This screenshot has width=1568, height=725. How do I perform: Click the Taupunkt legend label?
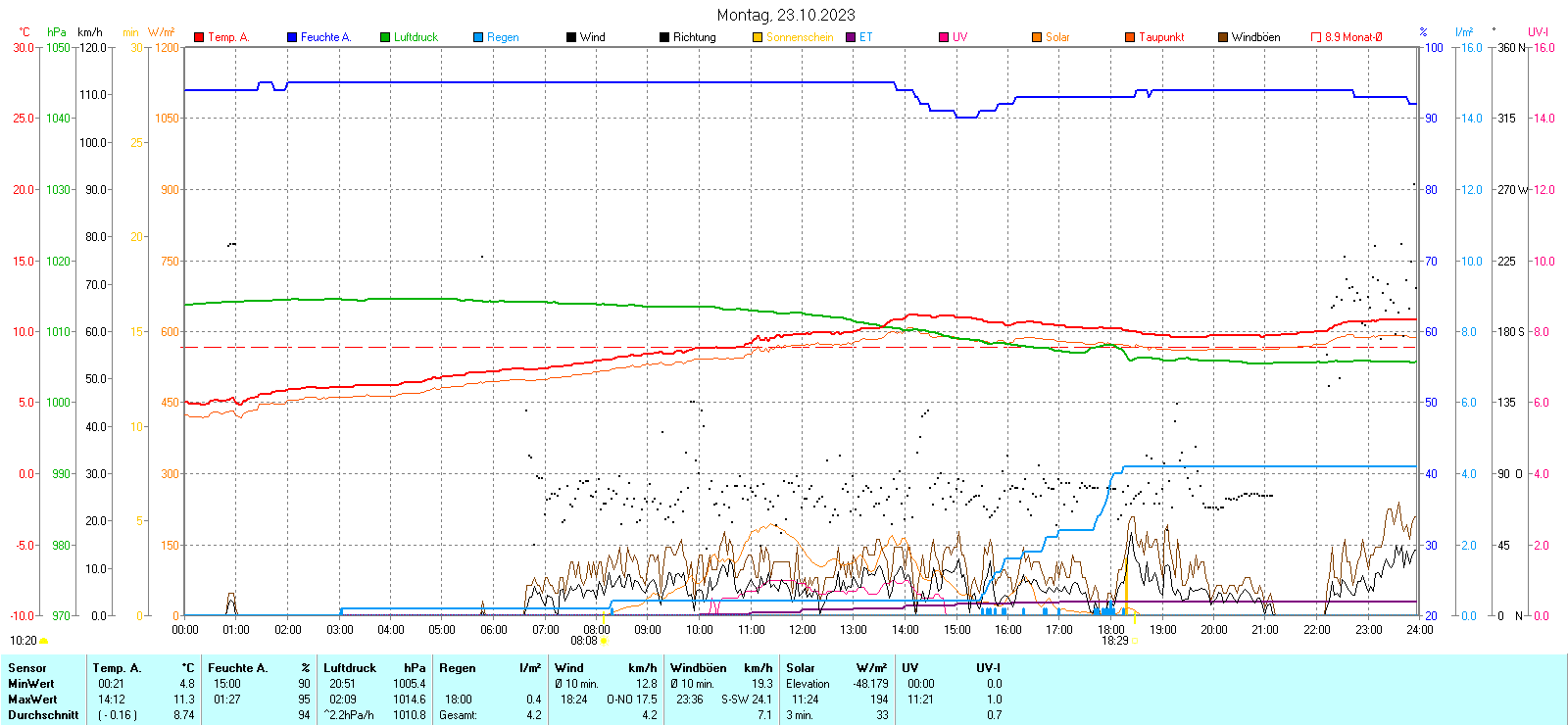1161,37
